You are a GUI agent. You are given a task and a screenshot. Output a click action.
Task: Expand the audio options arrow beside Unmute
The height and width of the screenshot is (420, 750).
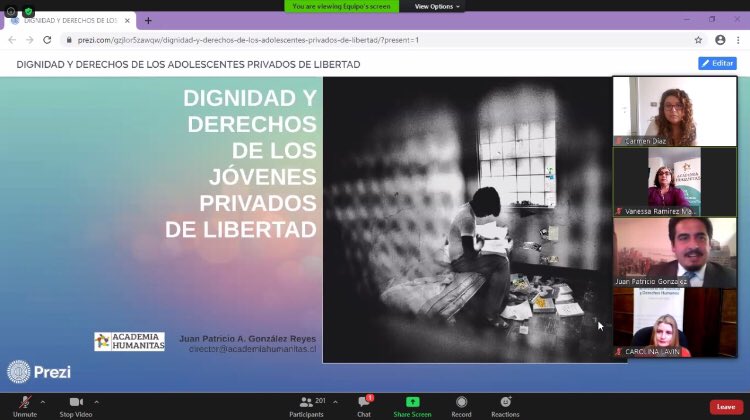click(43, 402)
